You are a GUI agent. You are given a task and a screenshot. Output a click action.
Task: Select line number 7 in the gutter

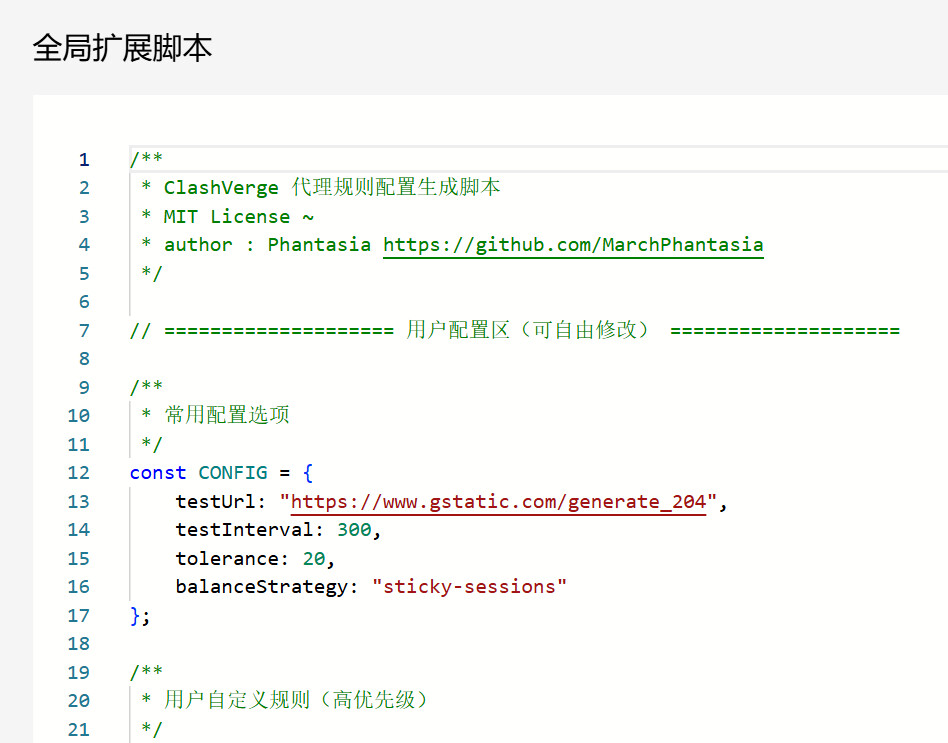tap(84, 331)
